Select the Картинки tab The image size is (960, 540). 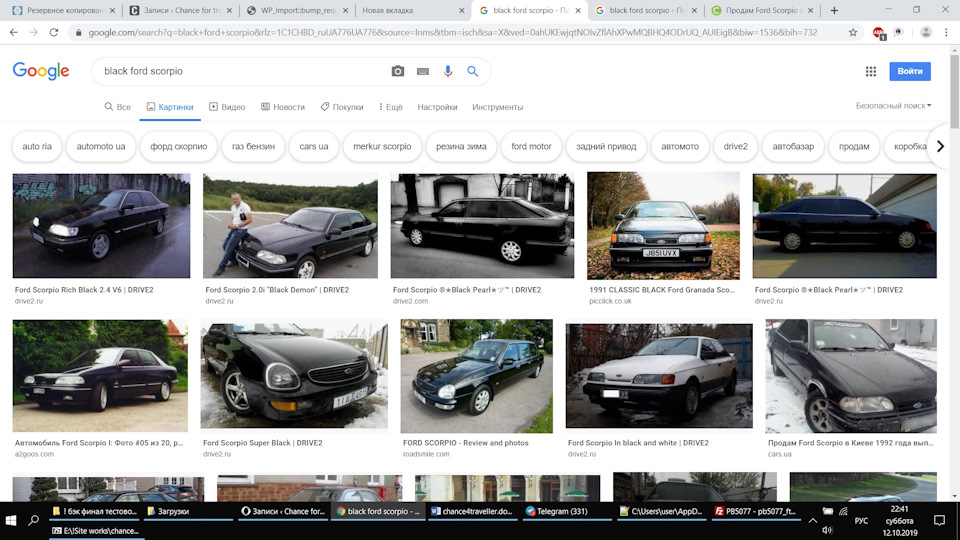click(x=170, y=107)
